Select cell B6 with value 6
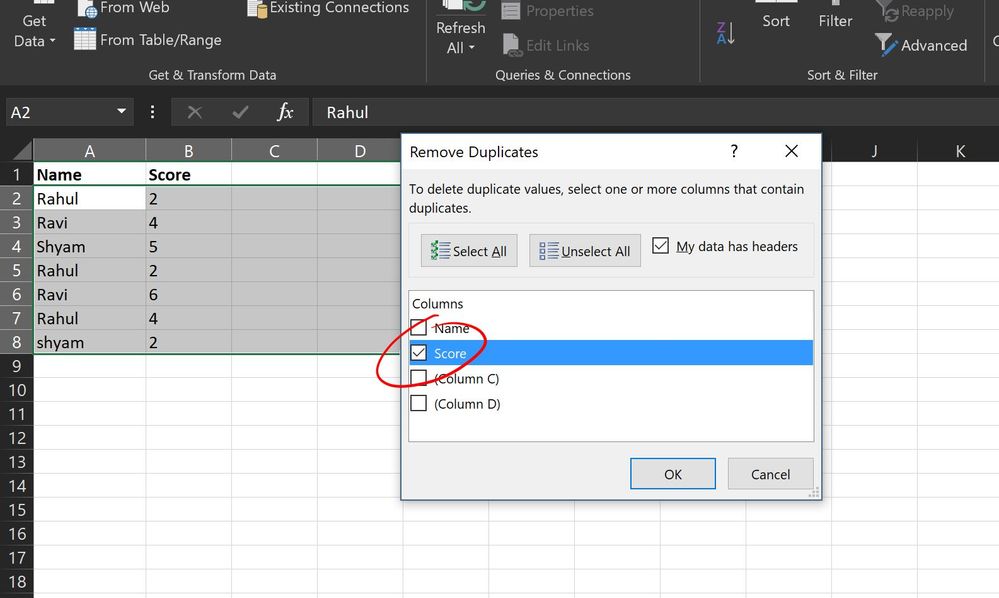Viewport: 999px width, 598px height. coord(189,294)
